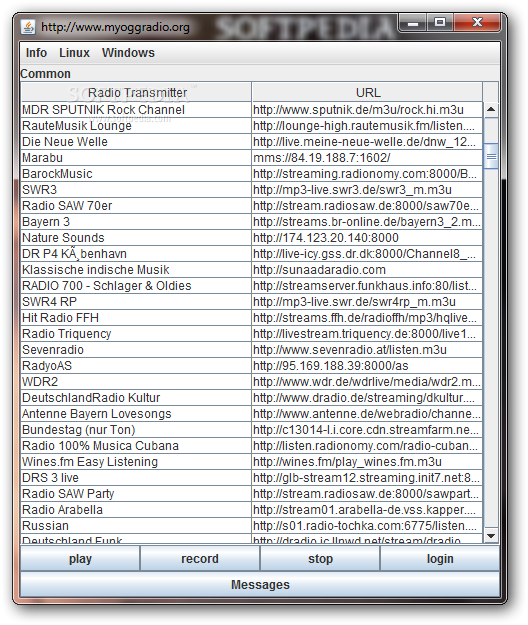Viewport: 528px width, 625px height.
Task: Close the myoggradio window
Action: (x=477, y=23)
